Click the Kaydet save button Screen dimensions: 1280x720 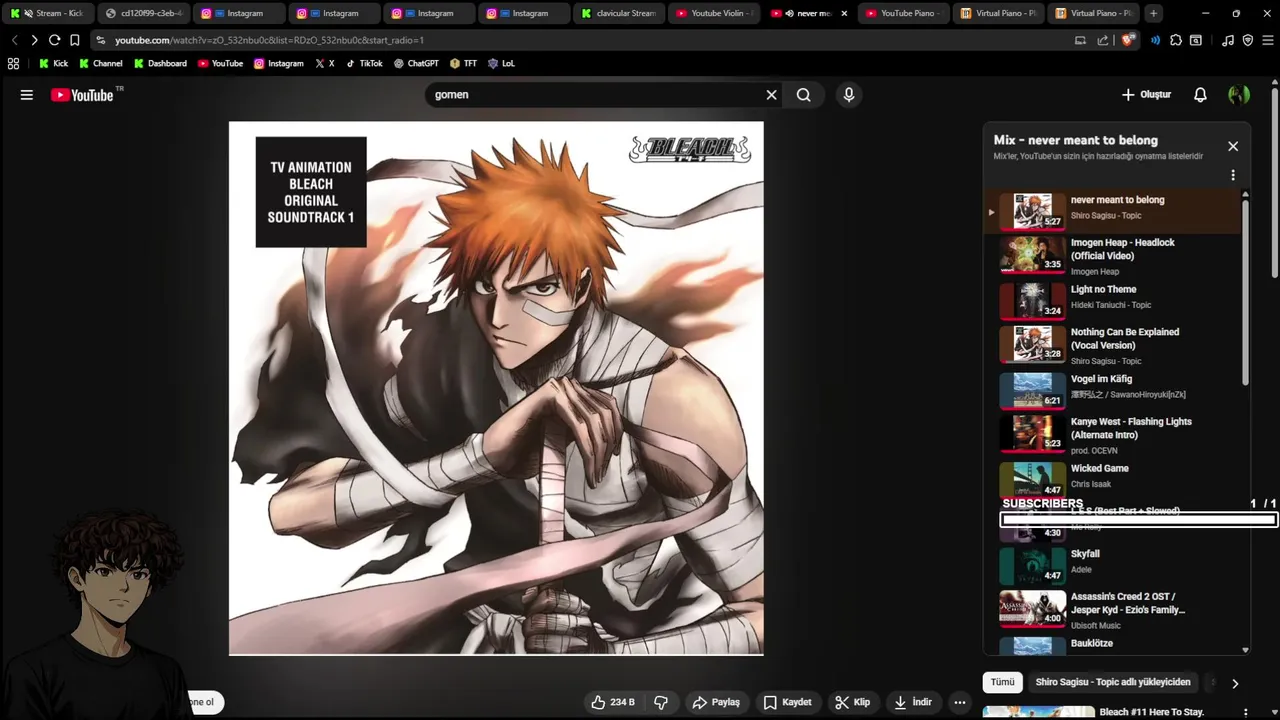[787, 702]
